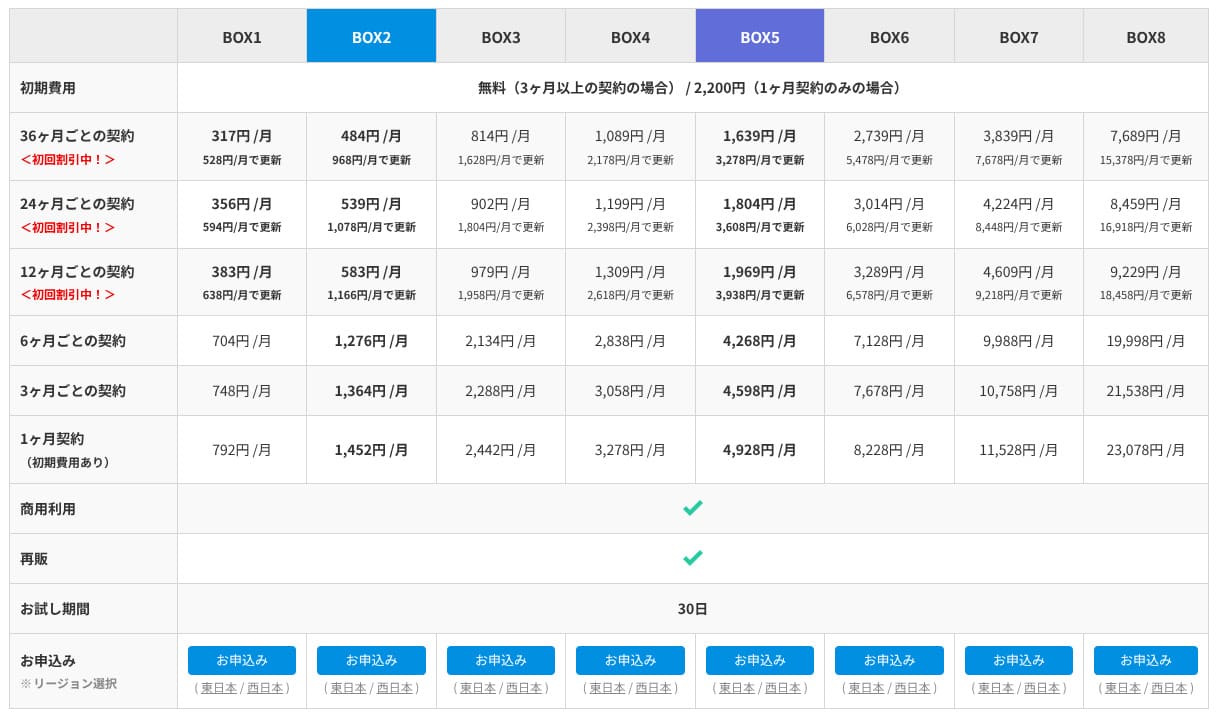Click the BOX1 column header
Image resolution: width=1220 pixels, height=718 pixels.
(x=242, y=37)
